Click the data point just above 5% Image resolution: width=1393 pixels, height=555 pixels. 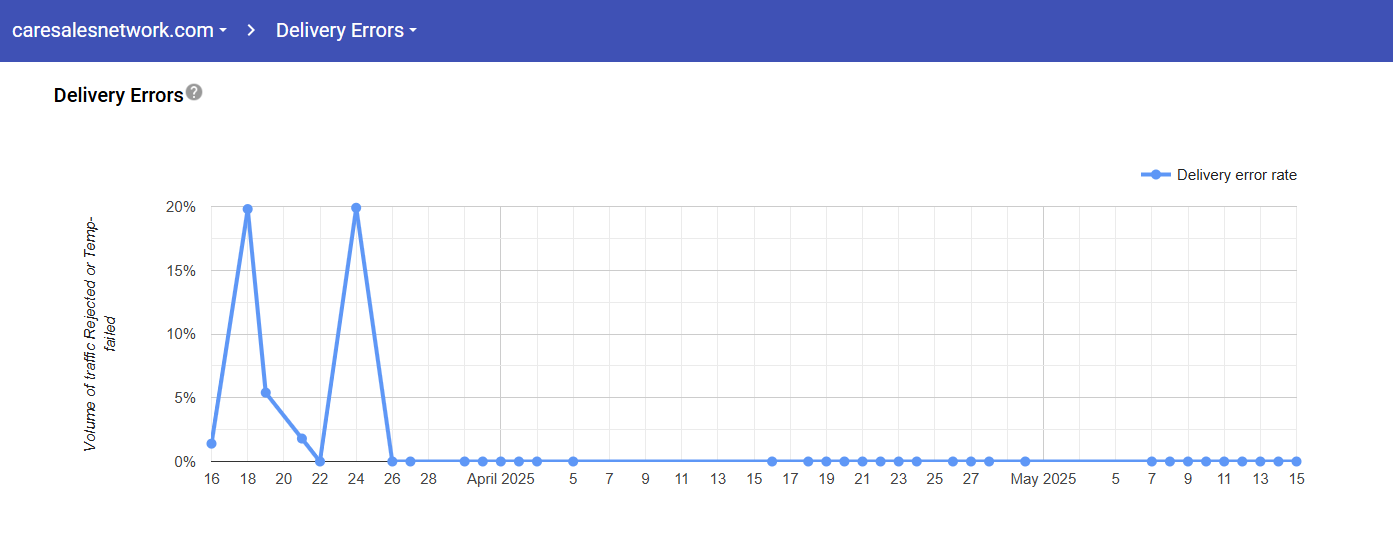(266, 392)
